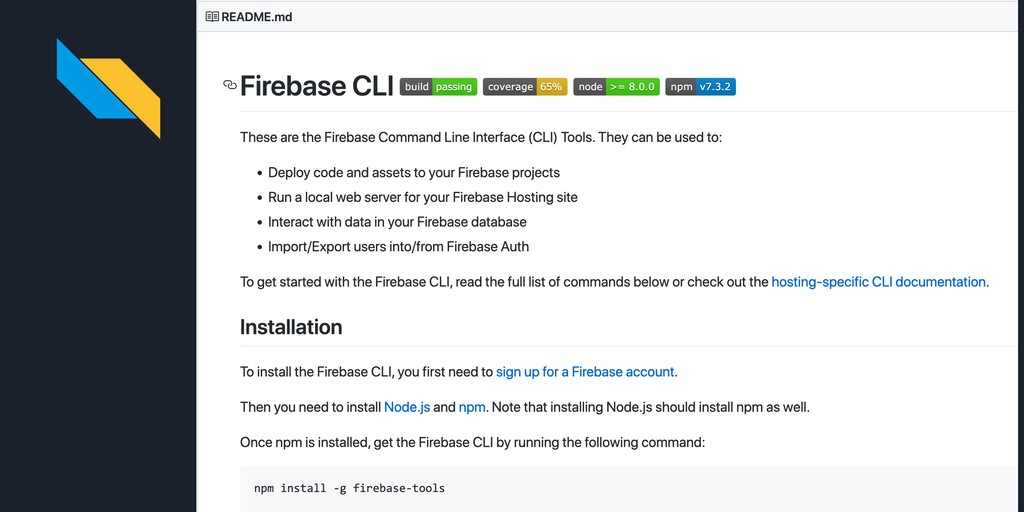Open the npm hyperlink in the install text
Image resolution: width=1024 pixels, height=512 pixels.
[472, 408]
